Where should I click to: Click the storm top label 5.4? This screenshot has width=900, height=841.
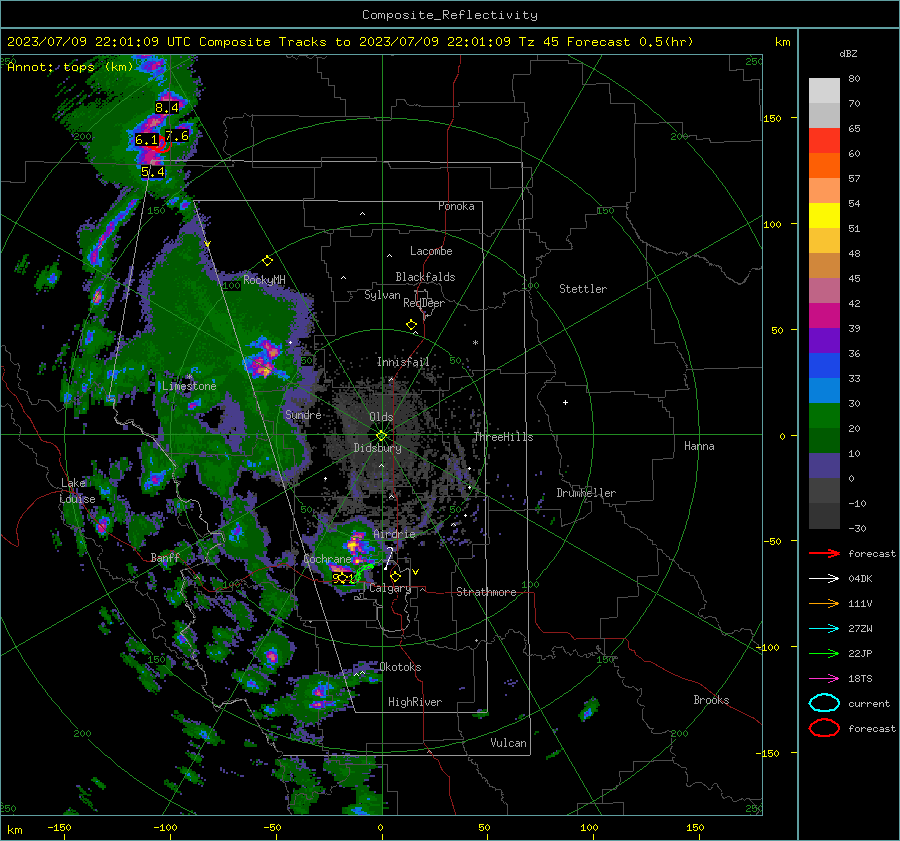(x=153, y=172)
